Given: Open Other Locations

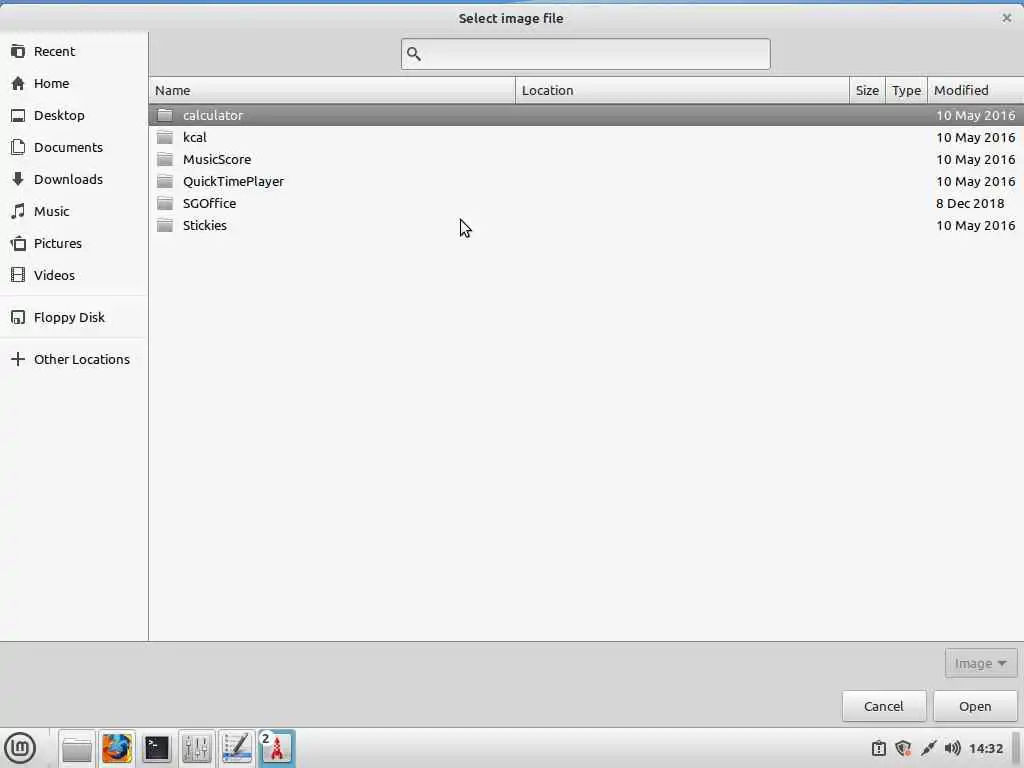Looking at the screenshot, I should (x=82, y=359).
